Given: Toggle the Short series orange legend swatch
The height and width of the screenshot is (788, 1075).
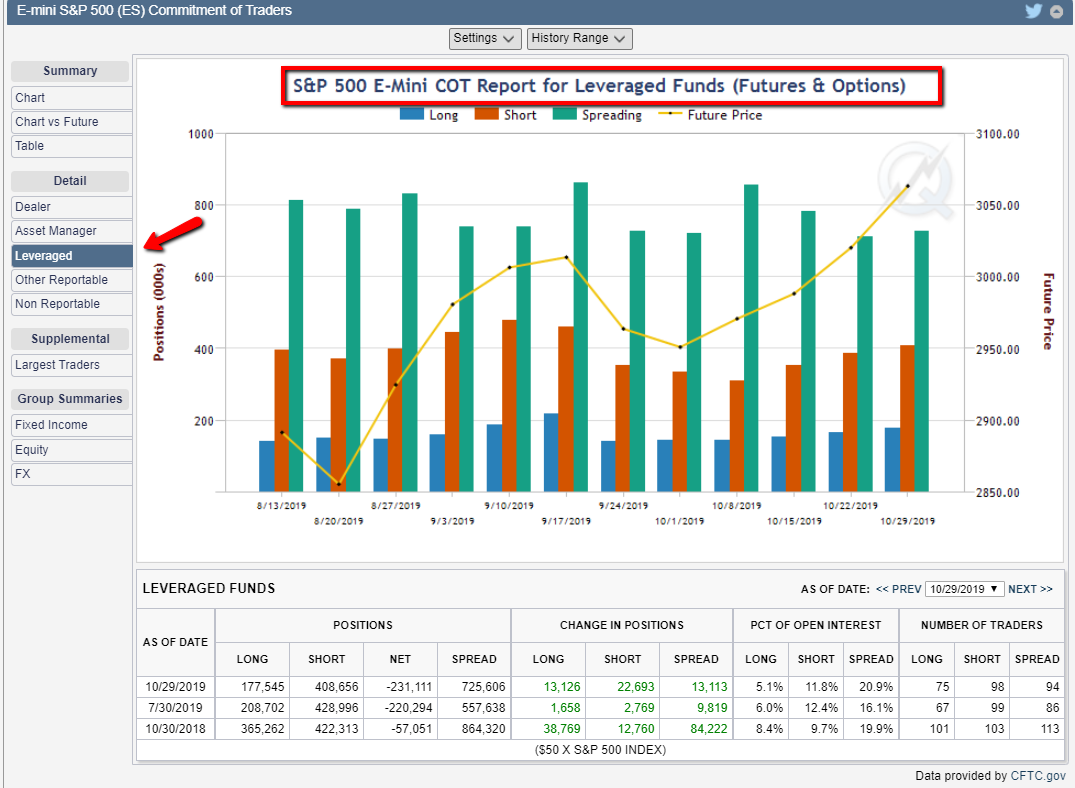Looking at the screenshot, I should [486, 115].
